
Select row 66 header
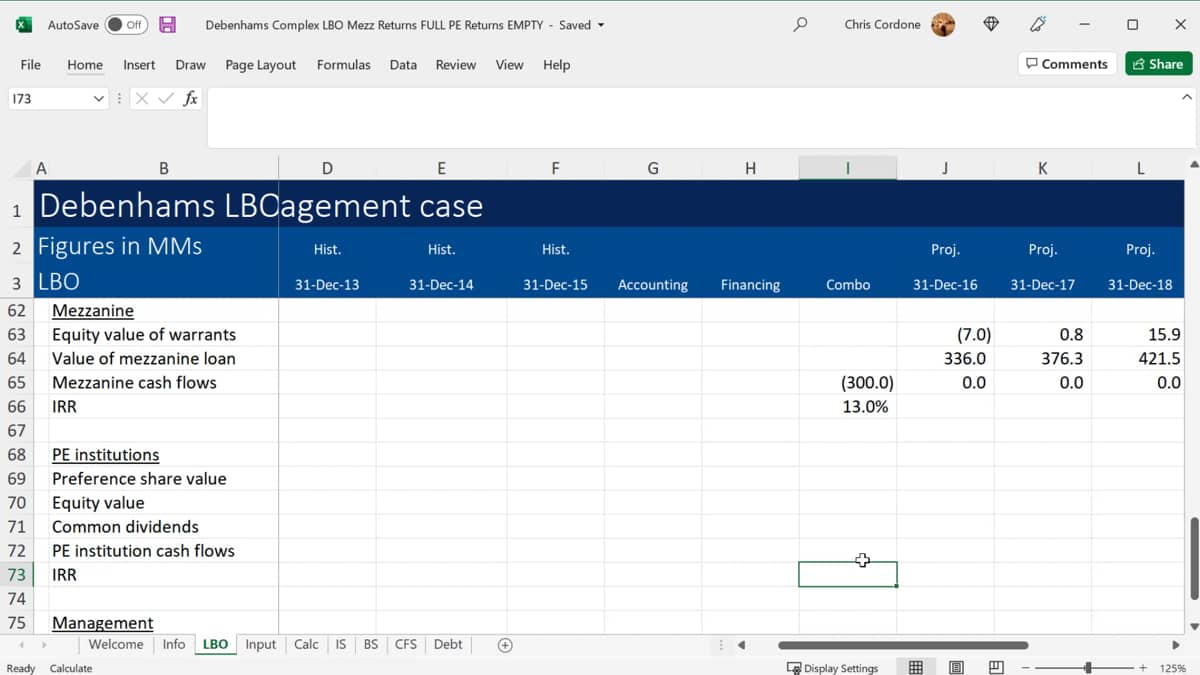pyautogui.click(x=17, y=406)
